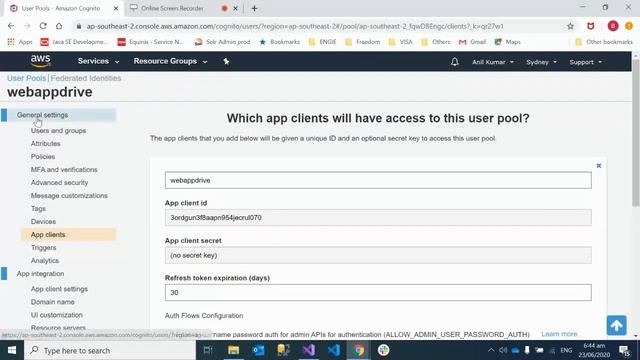Switch to Chrome on the taskbar
The image size is (640, 360).
pos(359,350)
